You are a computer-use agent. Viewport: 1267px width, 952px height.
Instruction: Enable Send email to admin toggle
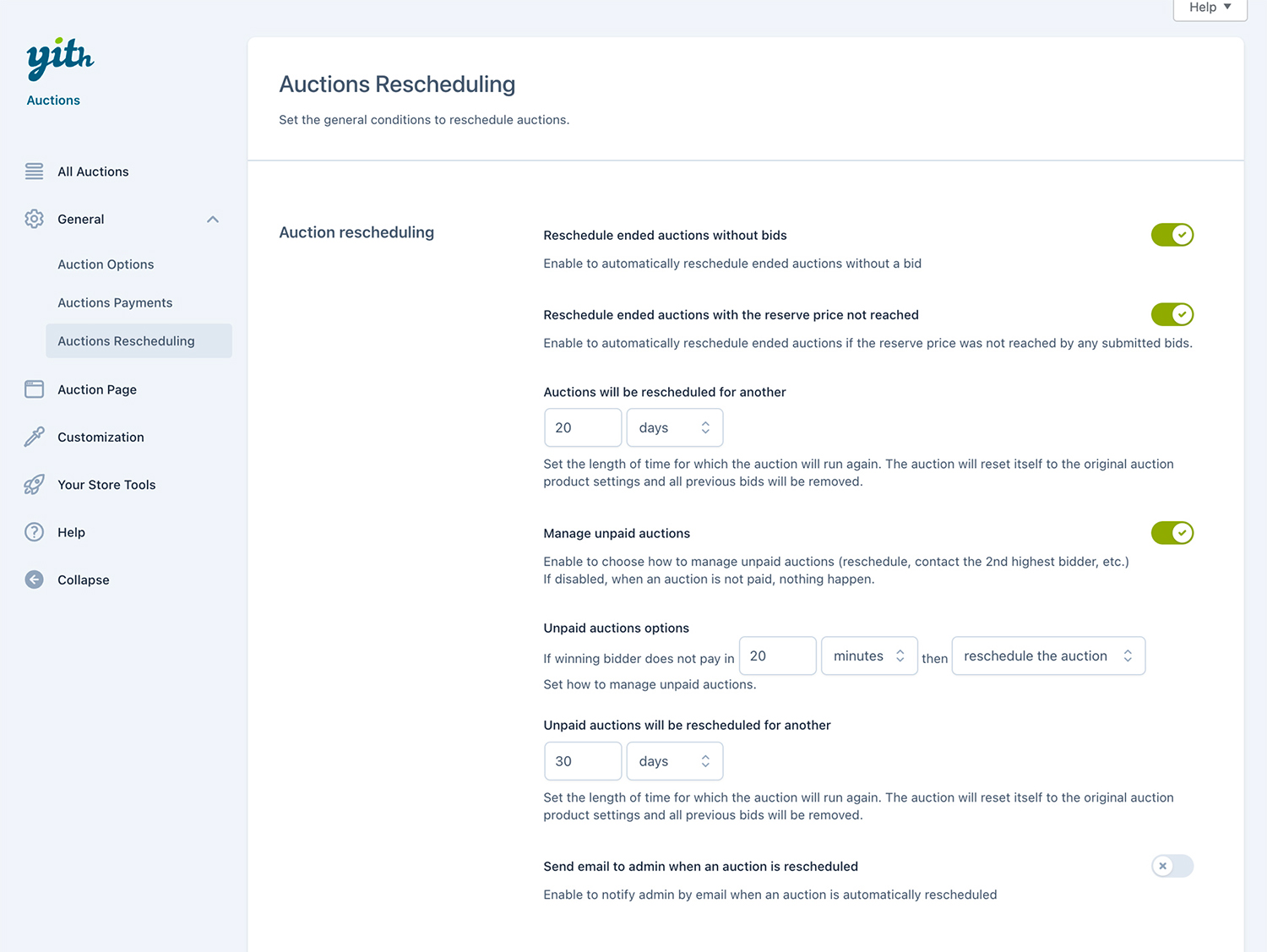coord(1172,866)
